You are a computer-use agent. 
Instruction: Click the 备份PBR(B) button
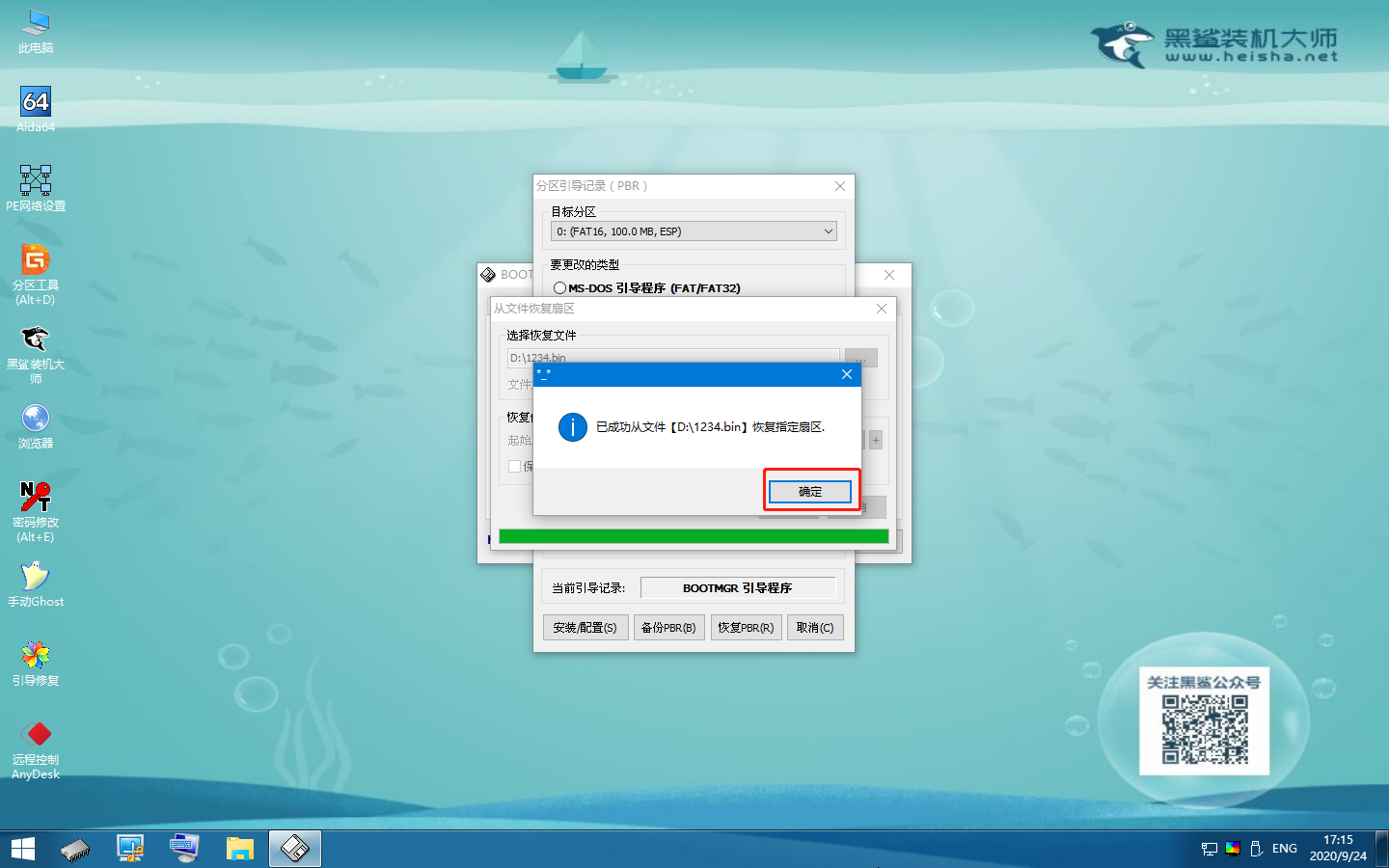[x=668, y=628]
